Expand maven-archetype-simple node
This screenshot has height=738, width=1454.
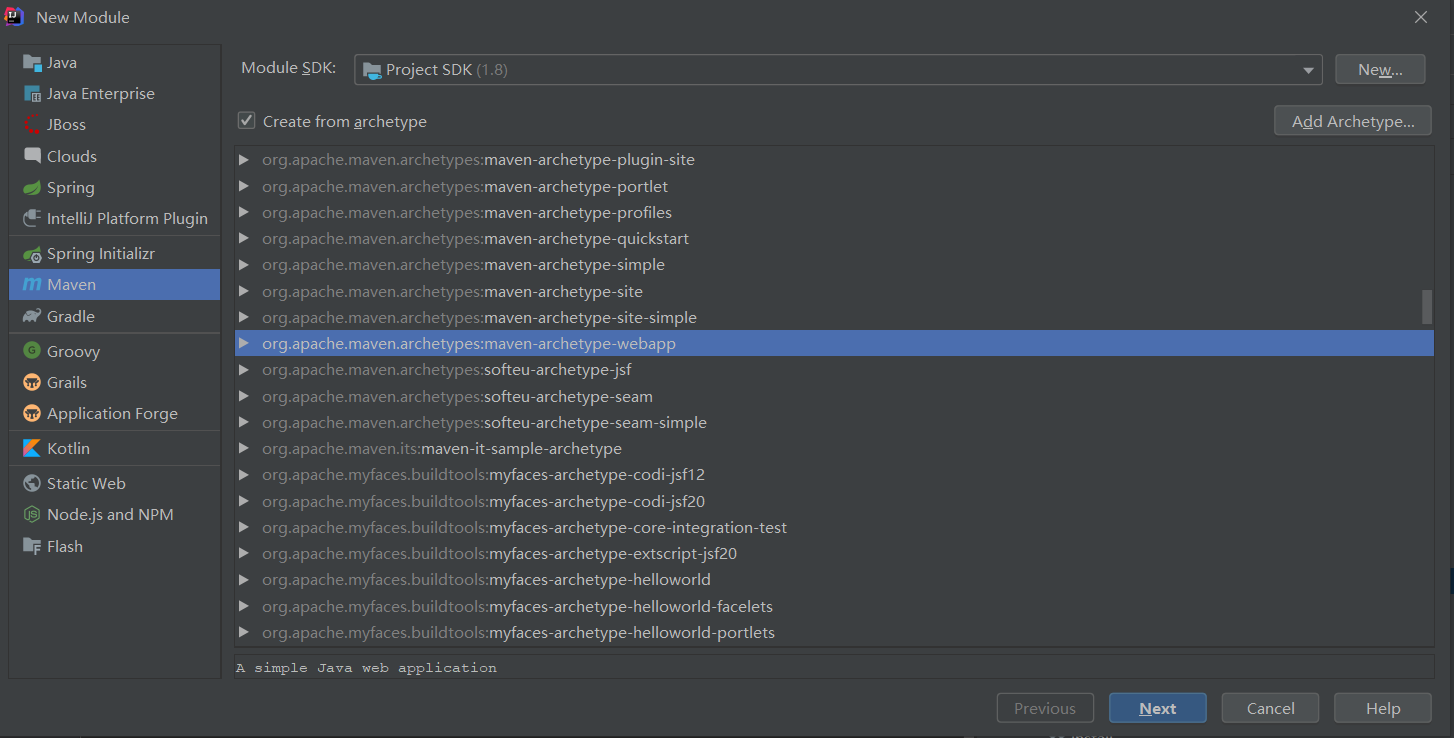click(x=244, y=264)
